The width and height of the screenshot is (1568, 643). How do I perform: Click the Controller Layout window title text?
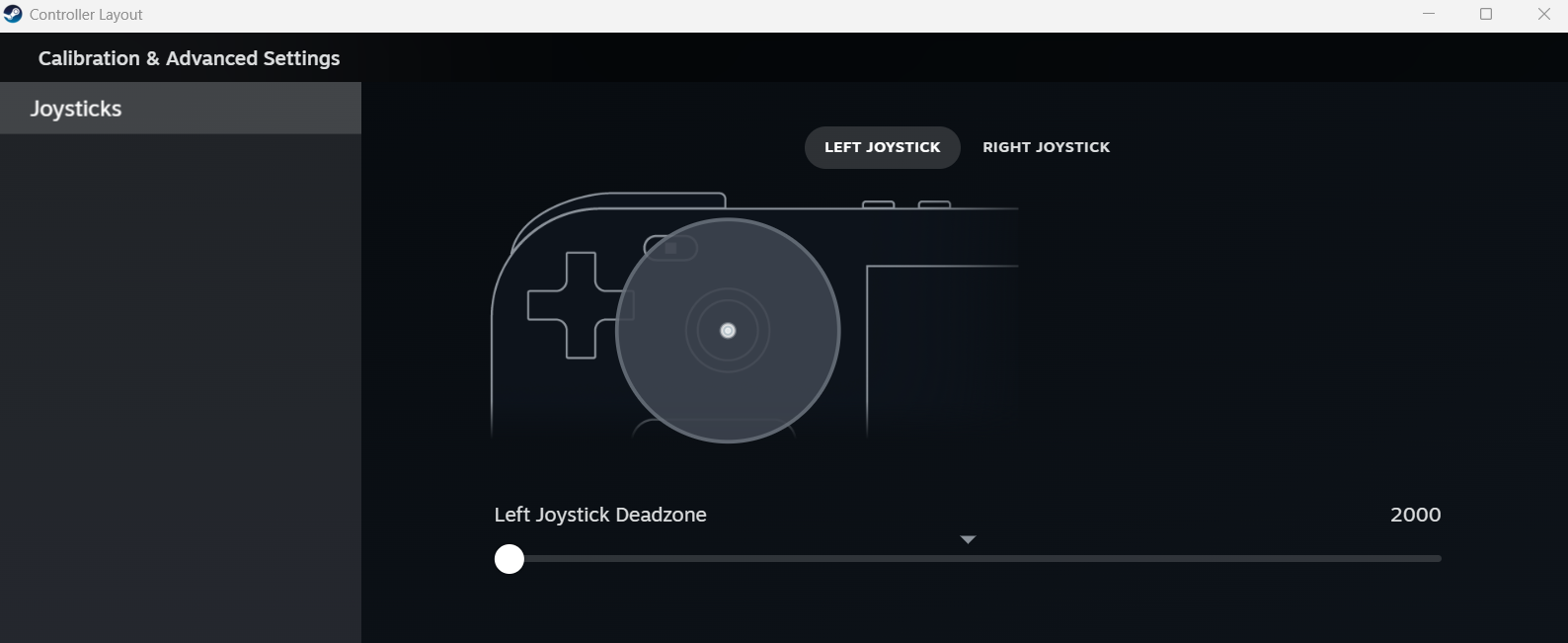(86, 15)
